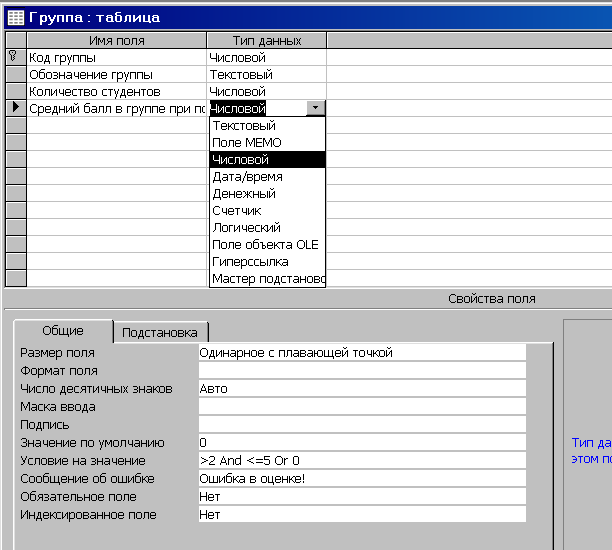The image size is (612, 550).
Task: Click the Имя поля column header
Action: (116, 41)
